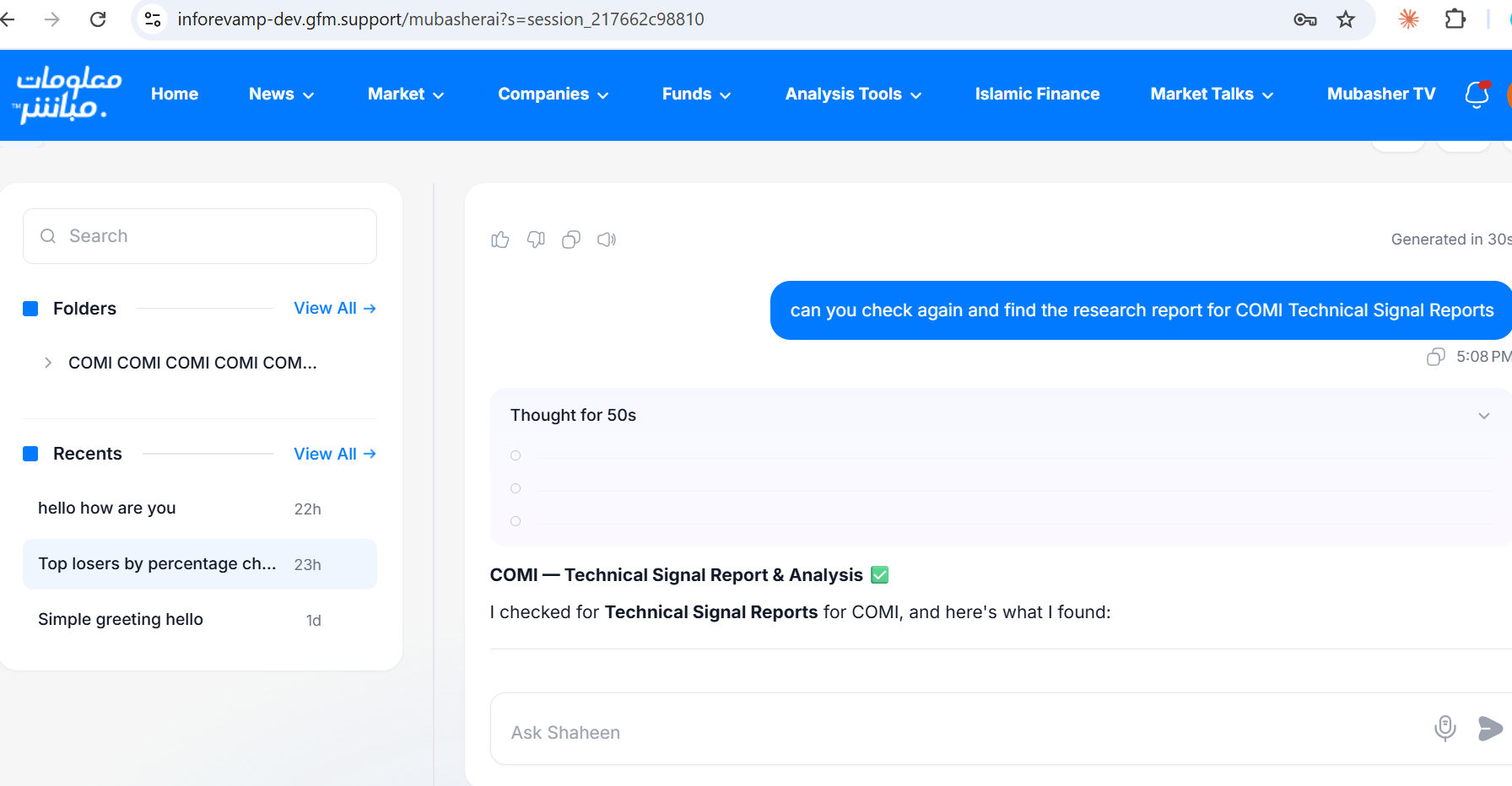The width and height of the screenshot is (1512, 786).
Task: Open the Islamic Finance menu item
Action: tap(1037, 94)
